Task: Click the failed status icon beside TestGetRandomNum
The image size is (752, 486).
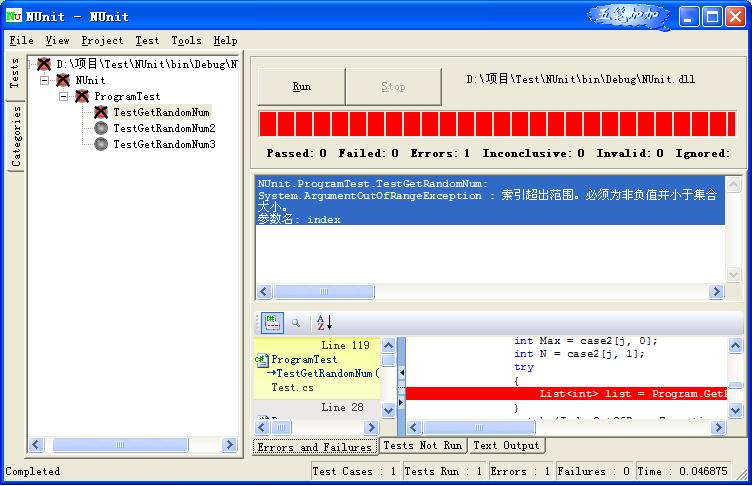Action: click(100, 113)
